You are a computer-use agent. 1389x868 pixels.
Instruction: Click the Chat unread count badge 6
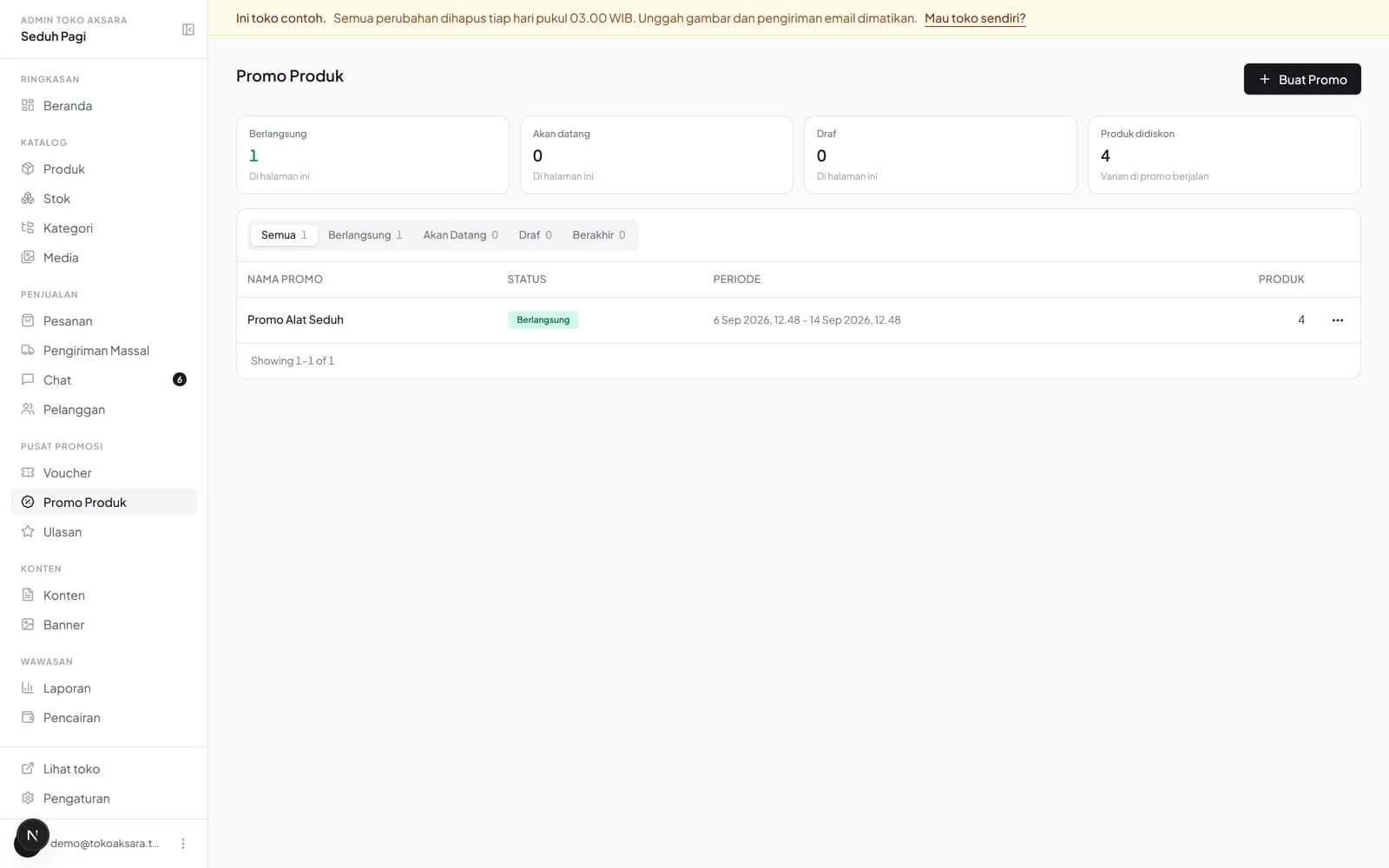pos(180,379)
